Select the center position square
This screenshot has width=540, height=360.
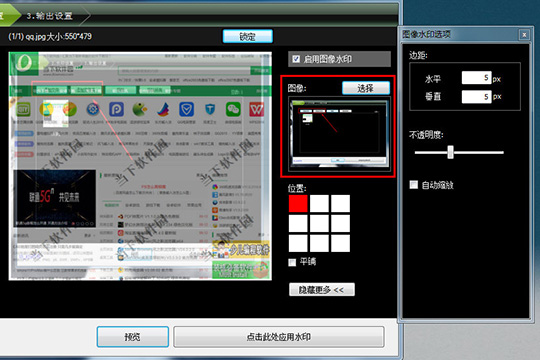(x=319, y=223)
